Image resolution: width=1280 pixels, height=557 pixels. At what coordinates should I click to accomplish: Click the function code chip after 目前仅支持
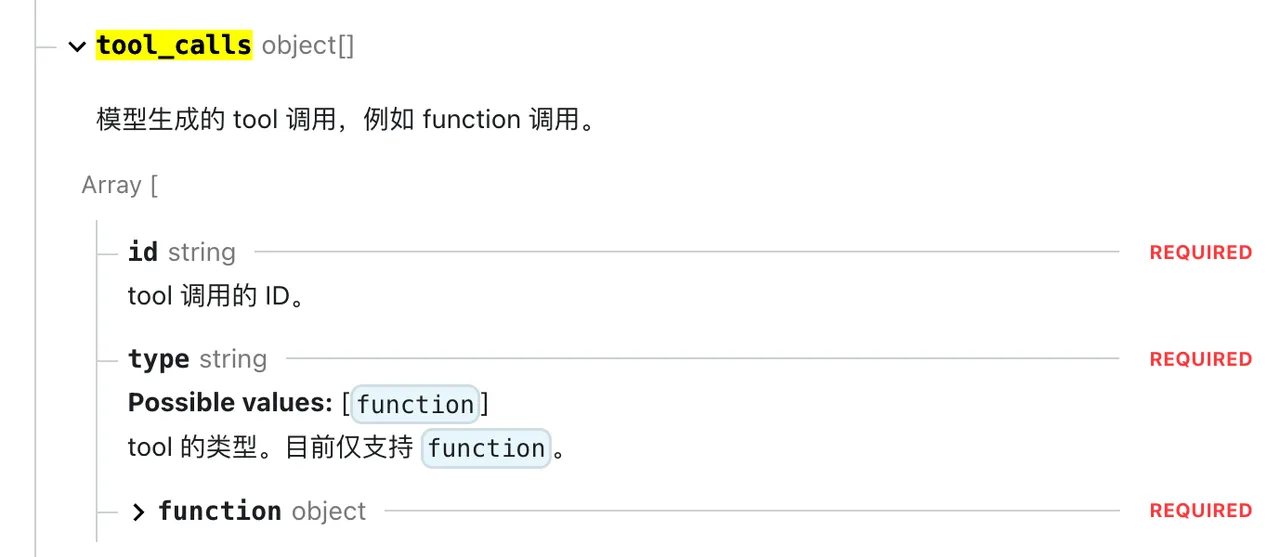pyautogui.click(x=486, y=447)
